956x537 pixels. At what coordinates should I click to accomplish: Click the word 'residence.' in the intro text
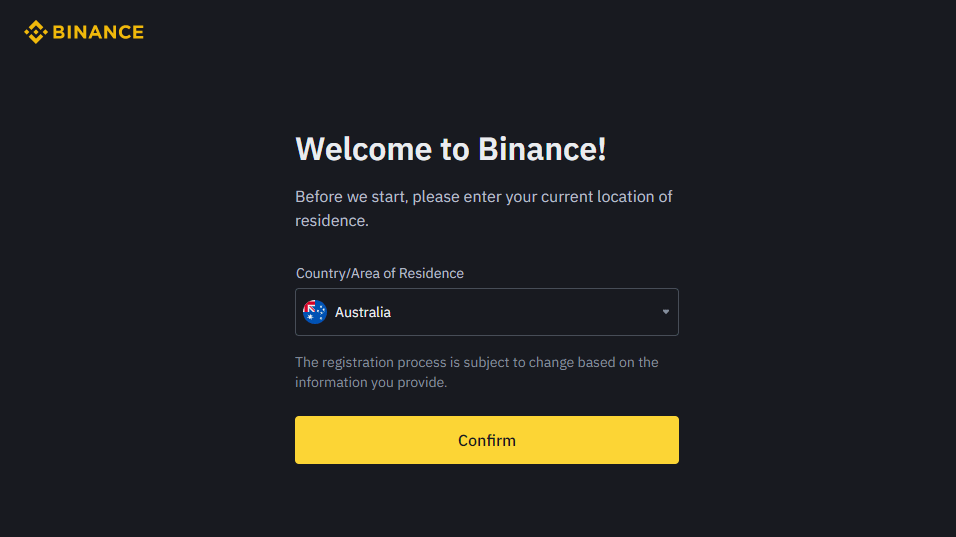[332, 221]
